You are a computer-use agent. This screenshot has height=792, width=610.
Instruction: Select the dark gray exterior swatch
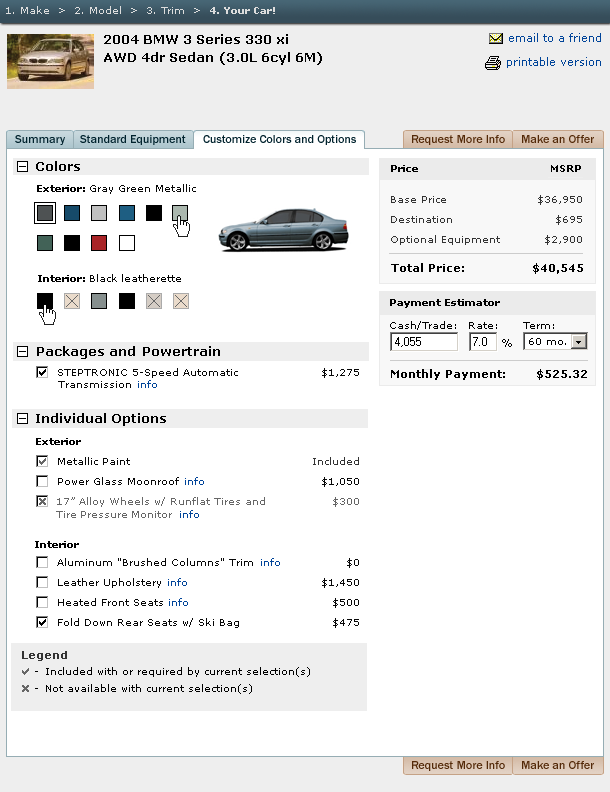tap(45, 213)
